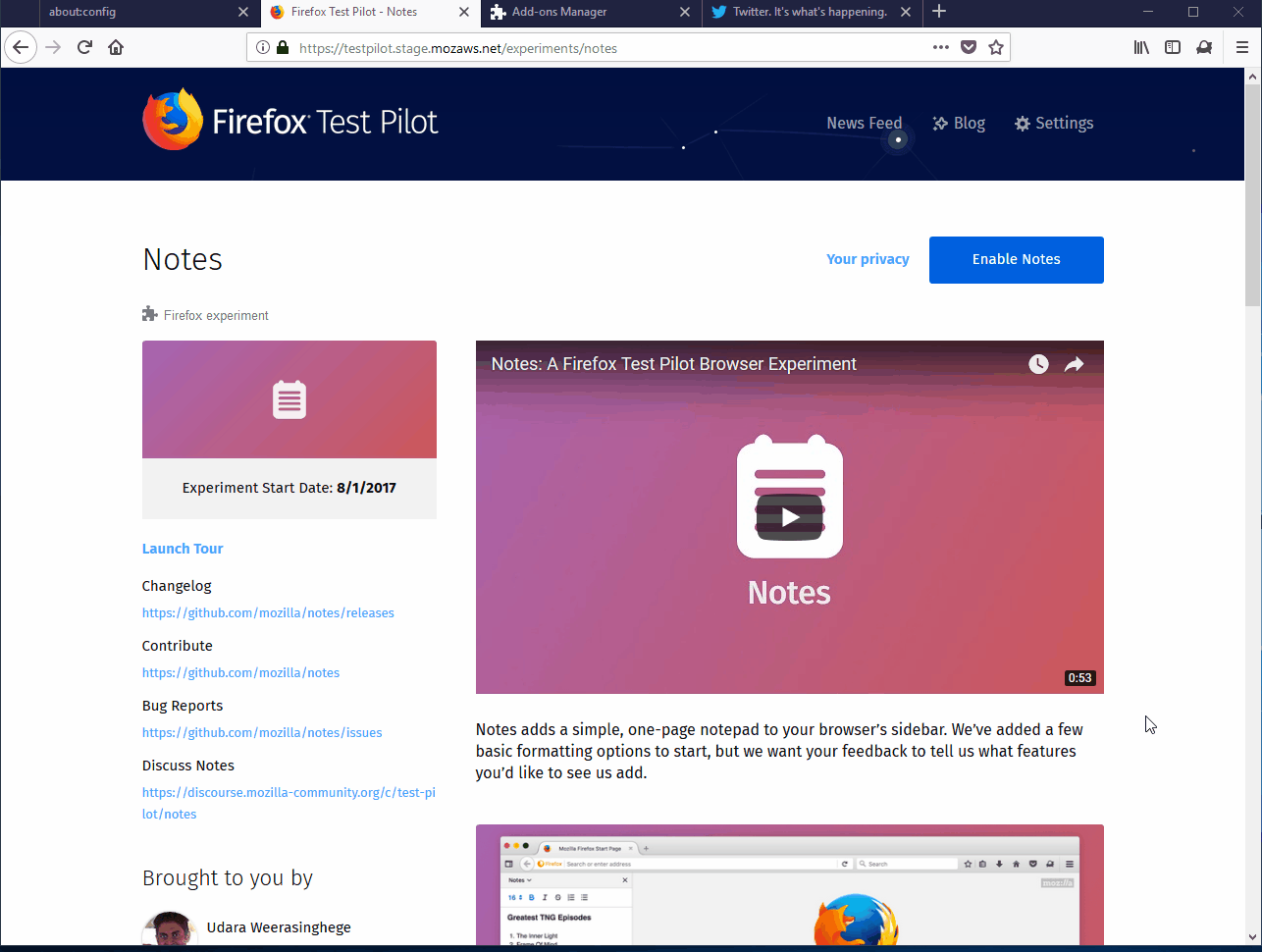The image size is (1262, 952).
Task: Click the Blog rocket icon in the navigation
Action: point(938,123)
